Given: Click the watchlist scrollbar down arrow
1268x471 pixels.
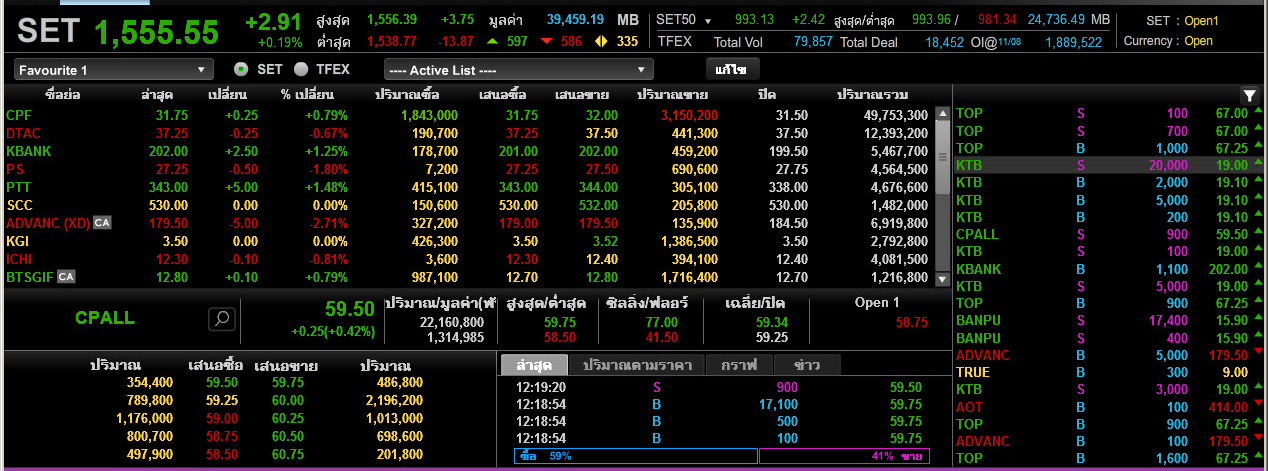Looking at the screenshot, I should pyautogui.click(x=942, y=278).
